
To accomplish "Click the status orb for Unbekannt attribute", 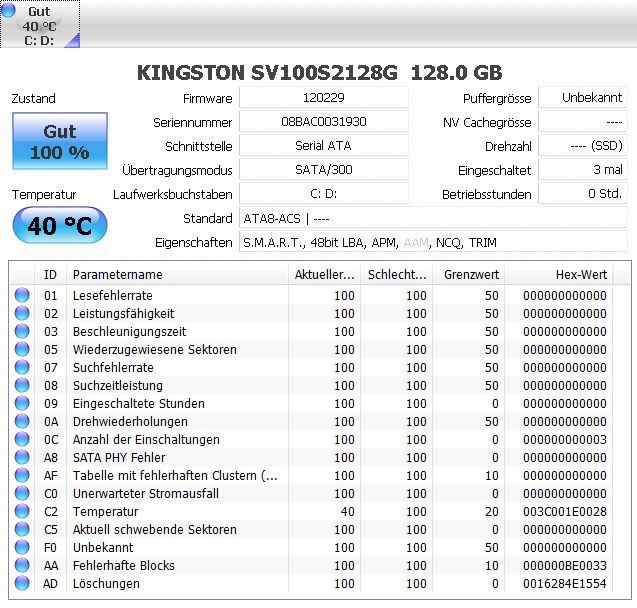I will click(22, 547).
